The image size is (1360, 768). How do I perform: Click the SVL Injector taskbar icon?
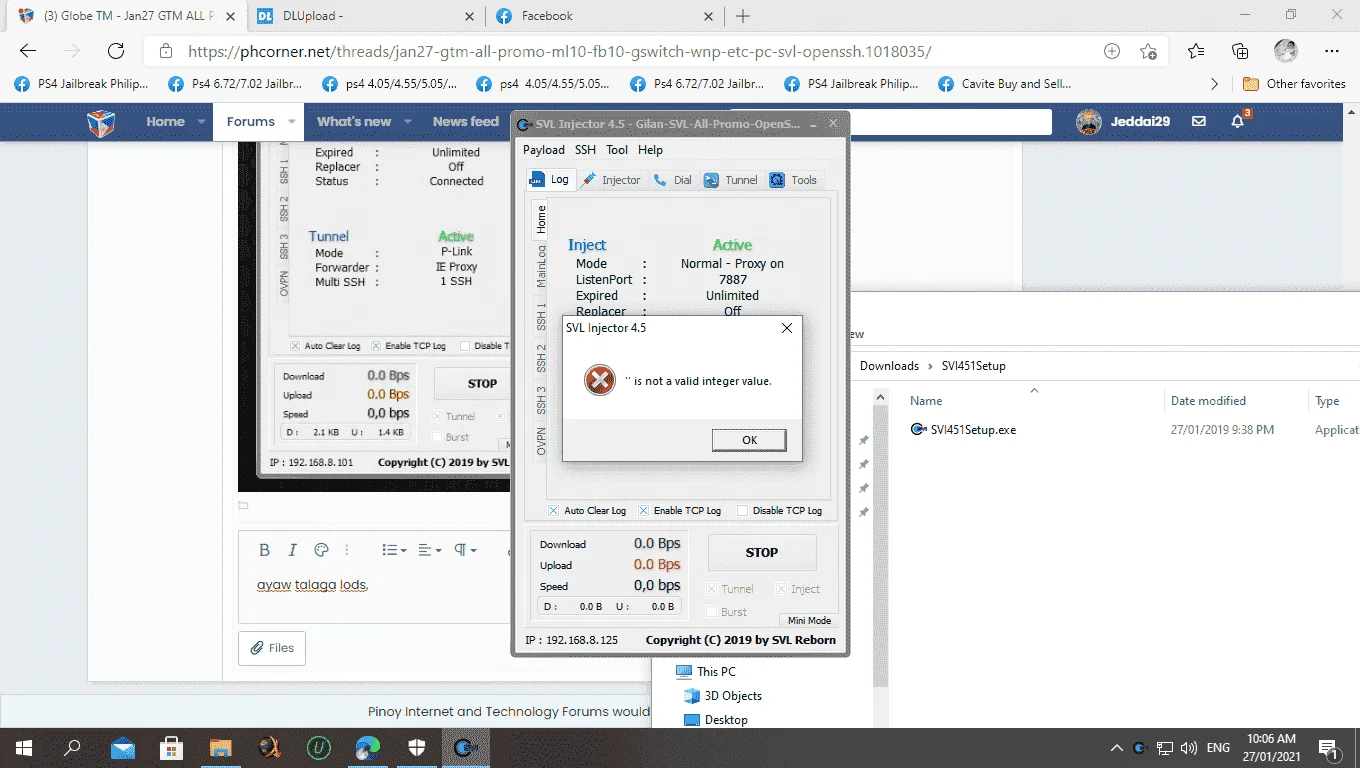466,747
